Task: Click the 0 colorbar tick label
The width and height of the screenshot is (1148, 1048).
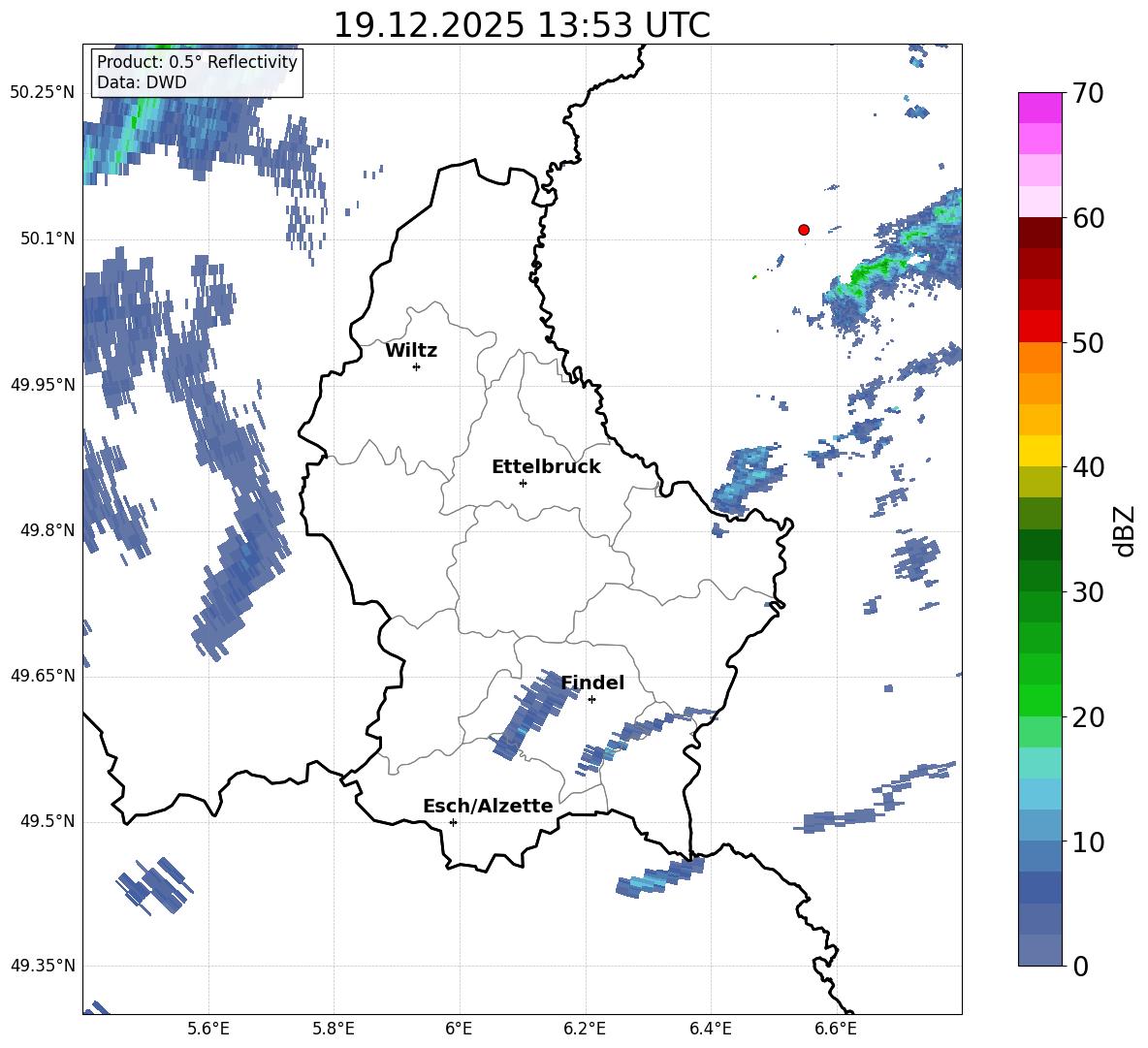Action: pos(1081,966)
